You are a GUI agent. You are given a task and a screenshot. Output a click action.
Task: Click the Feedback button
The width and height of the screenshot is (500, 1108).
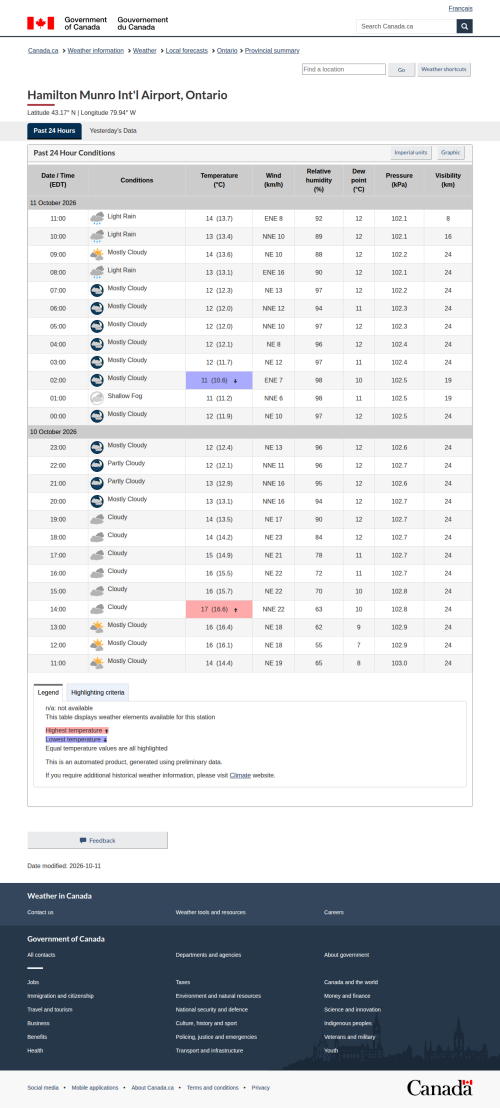pyautogui.click(x=97, y=840)
